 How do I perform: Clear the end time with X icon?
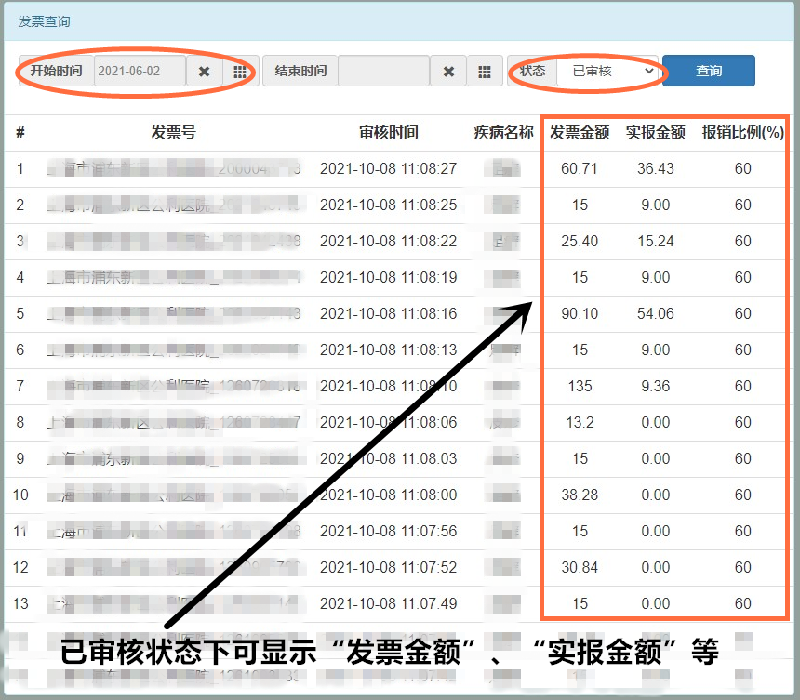(449, 72)
